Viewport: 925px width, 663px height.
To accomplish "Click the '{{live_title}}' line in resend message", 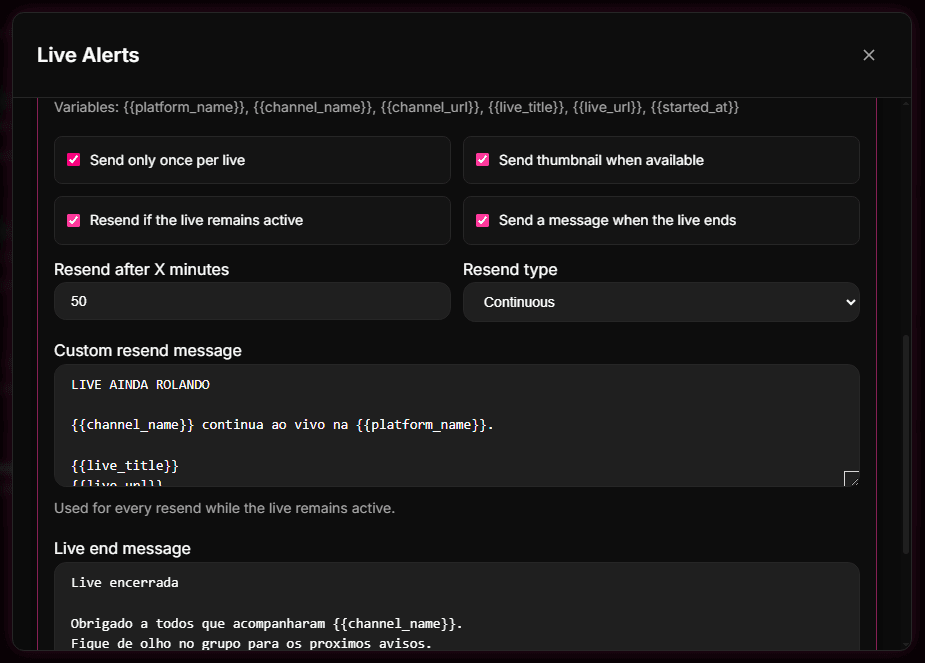I will (124, 465).
